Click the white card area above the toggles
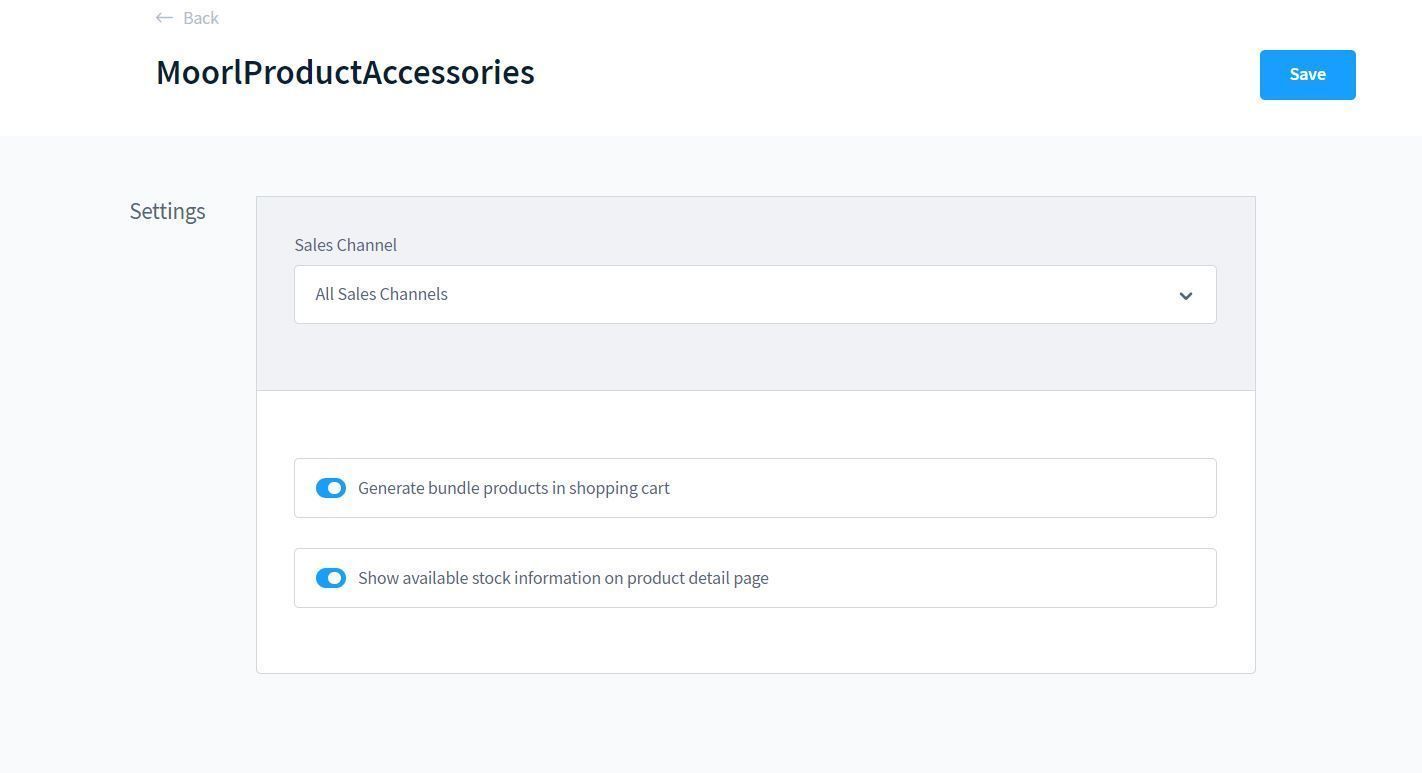The width and height of the screenshot is (1422, 773). pos(754,424)
